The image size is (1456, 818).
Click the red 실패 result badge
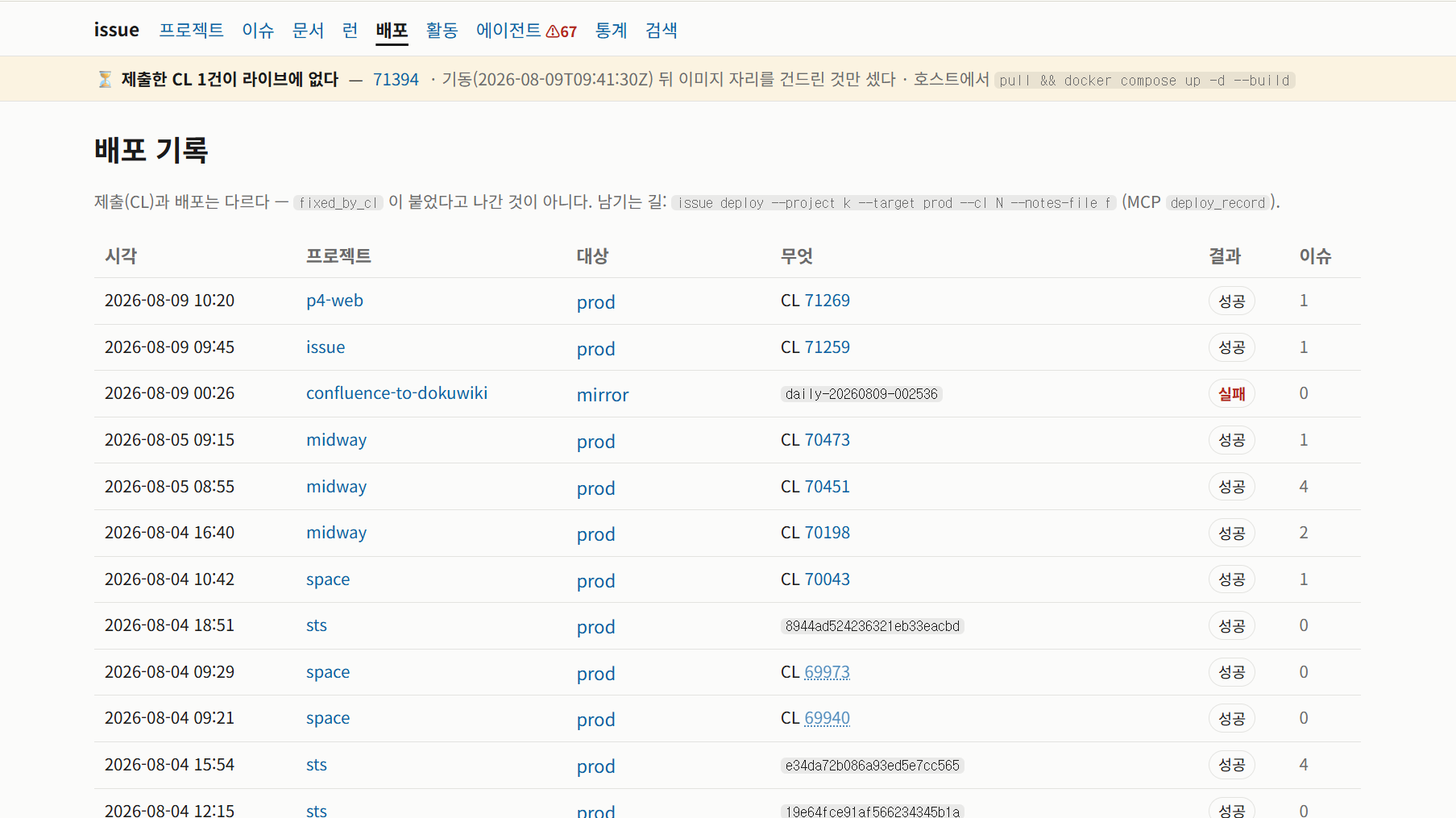[x=1232, y=394]
